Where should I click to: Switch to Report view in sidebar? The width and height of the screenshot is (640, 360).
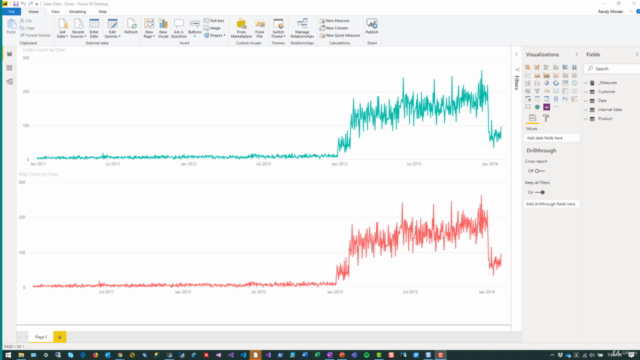coord(9,54)
